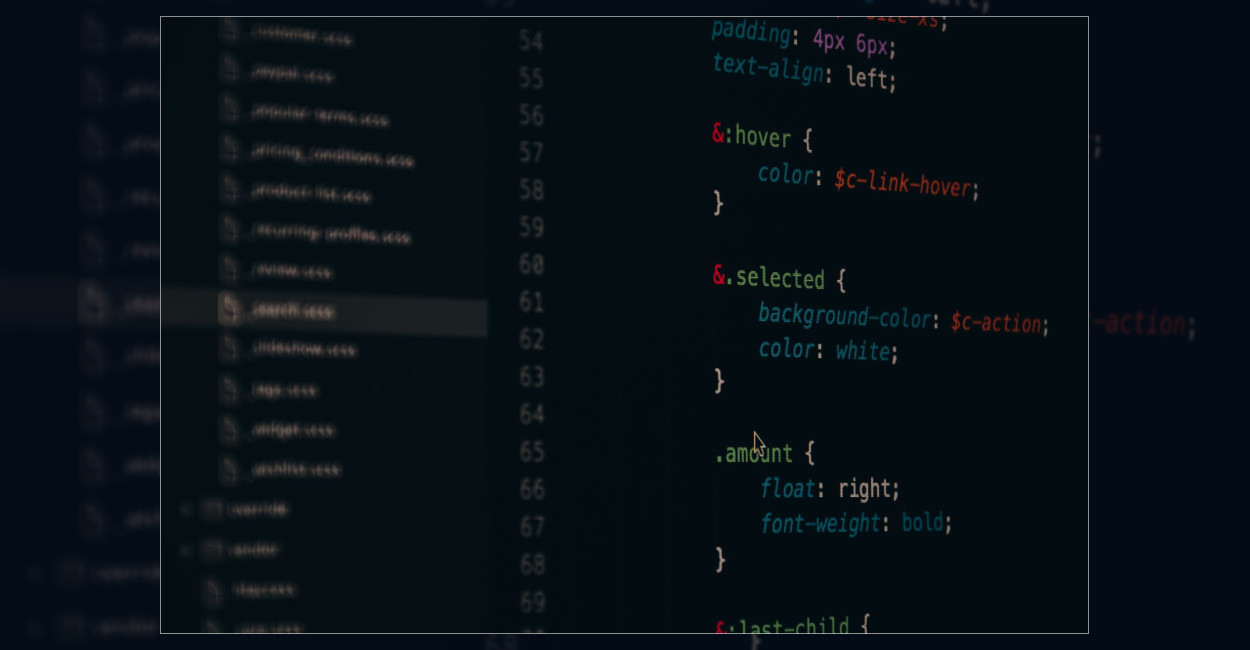Select the highlighted _search.scss file
Screen dimensions: 1250x650
(x=292, y=310)
